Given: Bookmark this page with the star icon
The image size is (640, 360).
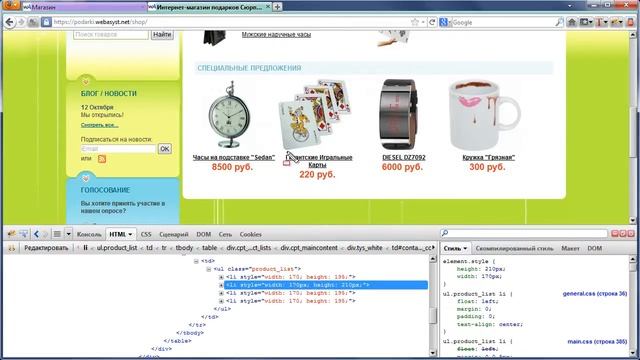Looking at the screenshot, I should coord(415,22).
